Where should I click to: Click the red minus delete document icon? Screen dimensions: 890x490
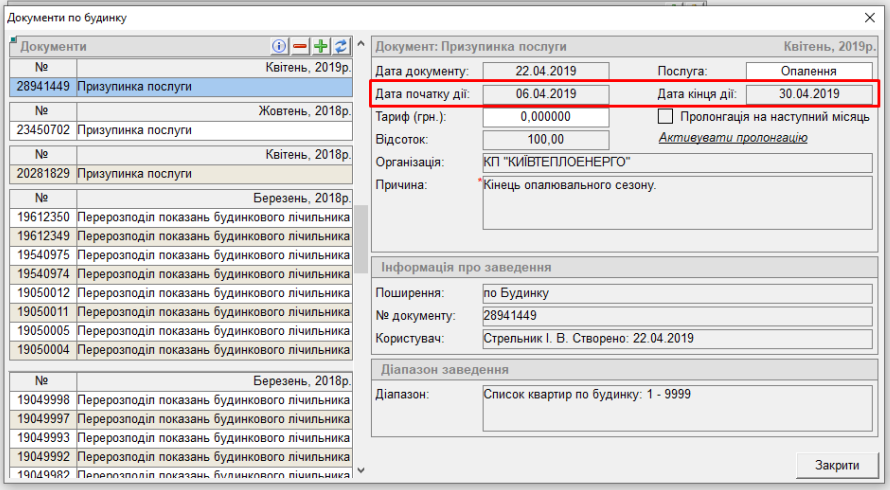pos(300,46)
